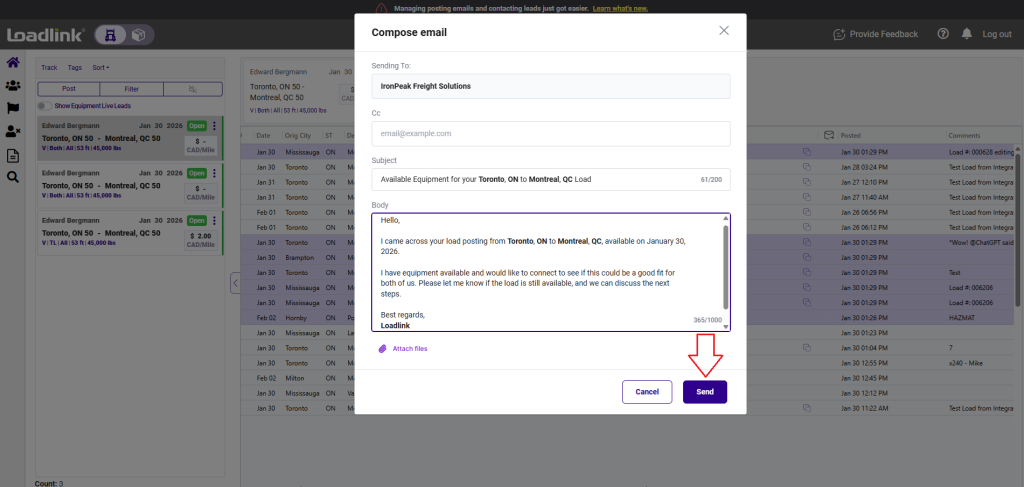
Task: Cancel the compose email dialog
Action: pyautogui.click(x=646, y=392)
